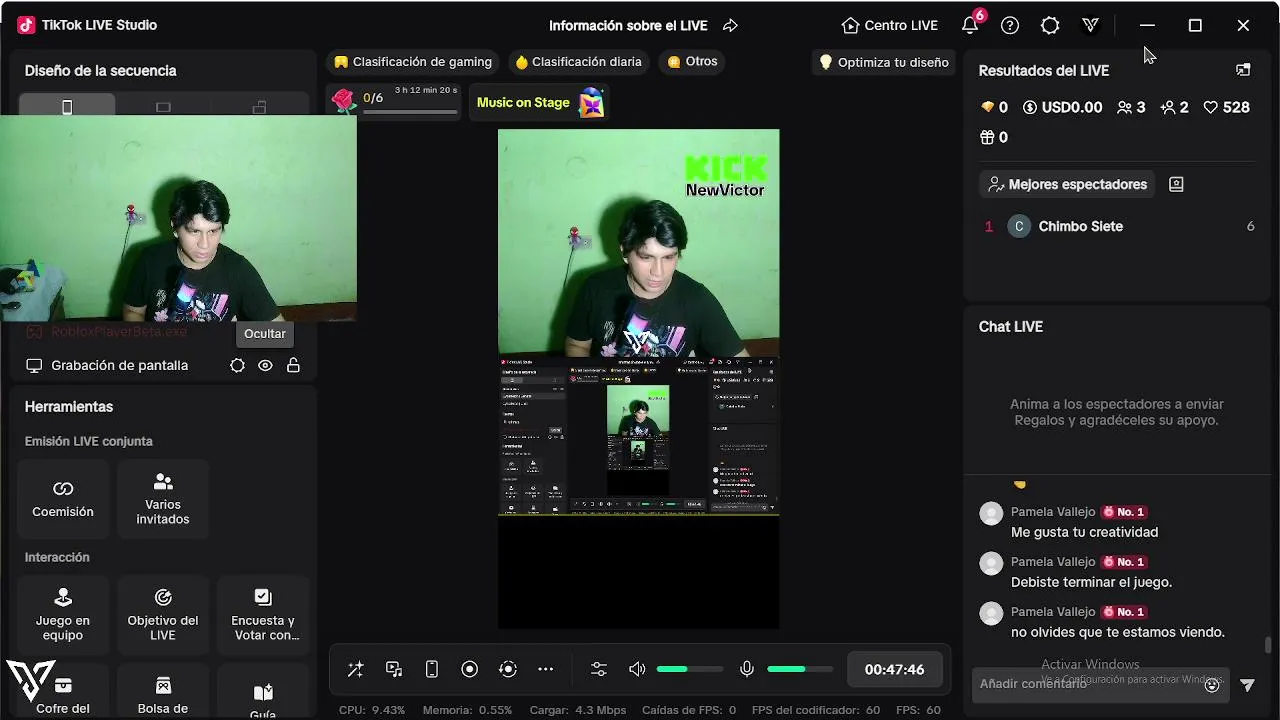1280x720 pixels.
Task: Open the help question mark icon
Action: click(x=1010, y=25)
